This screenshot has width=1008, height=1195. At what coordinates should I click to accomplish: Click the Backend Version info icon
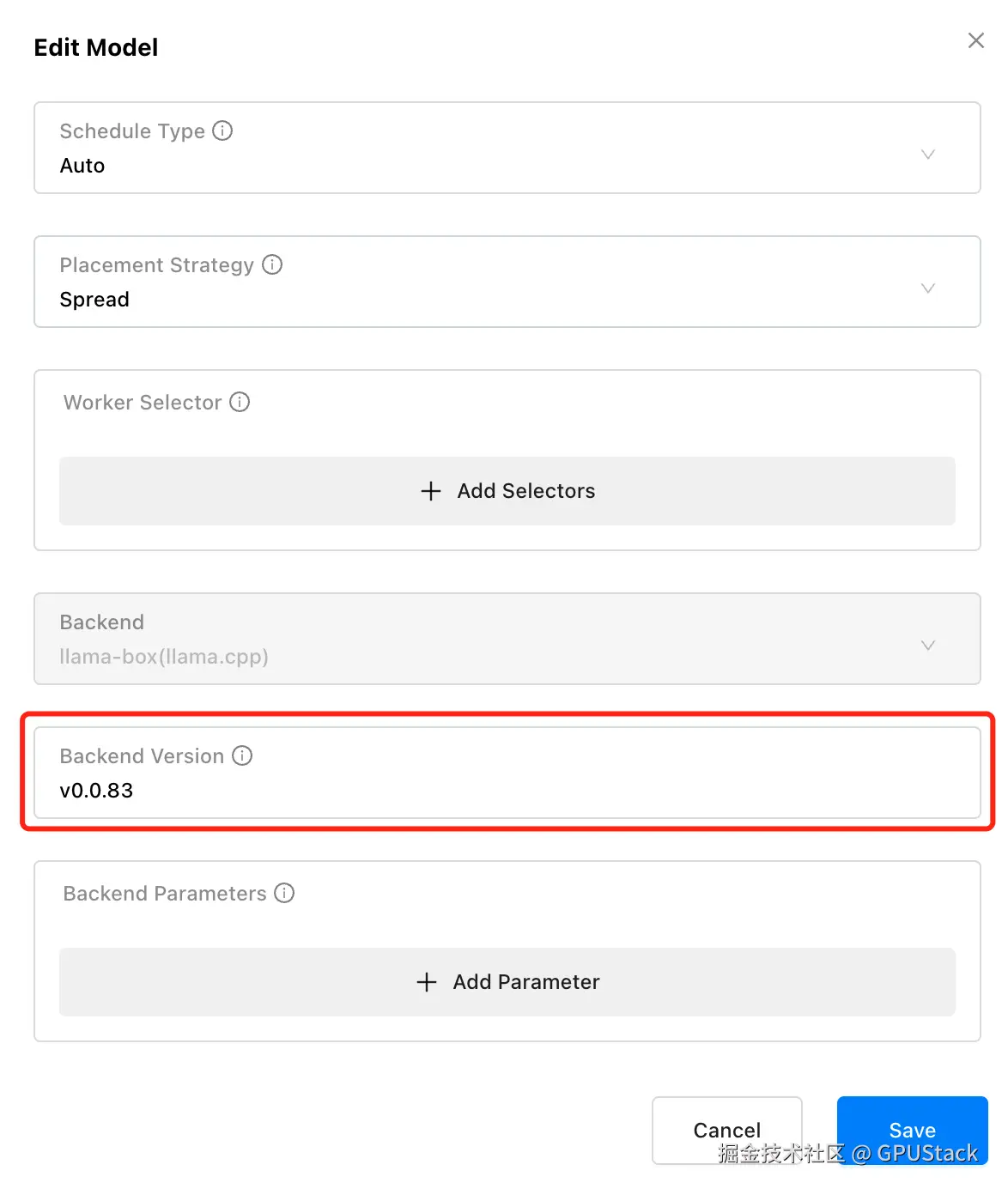[242, 755]
